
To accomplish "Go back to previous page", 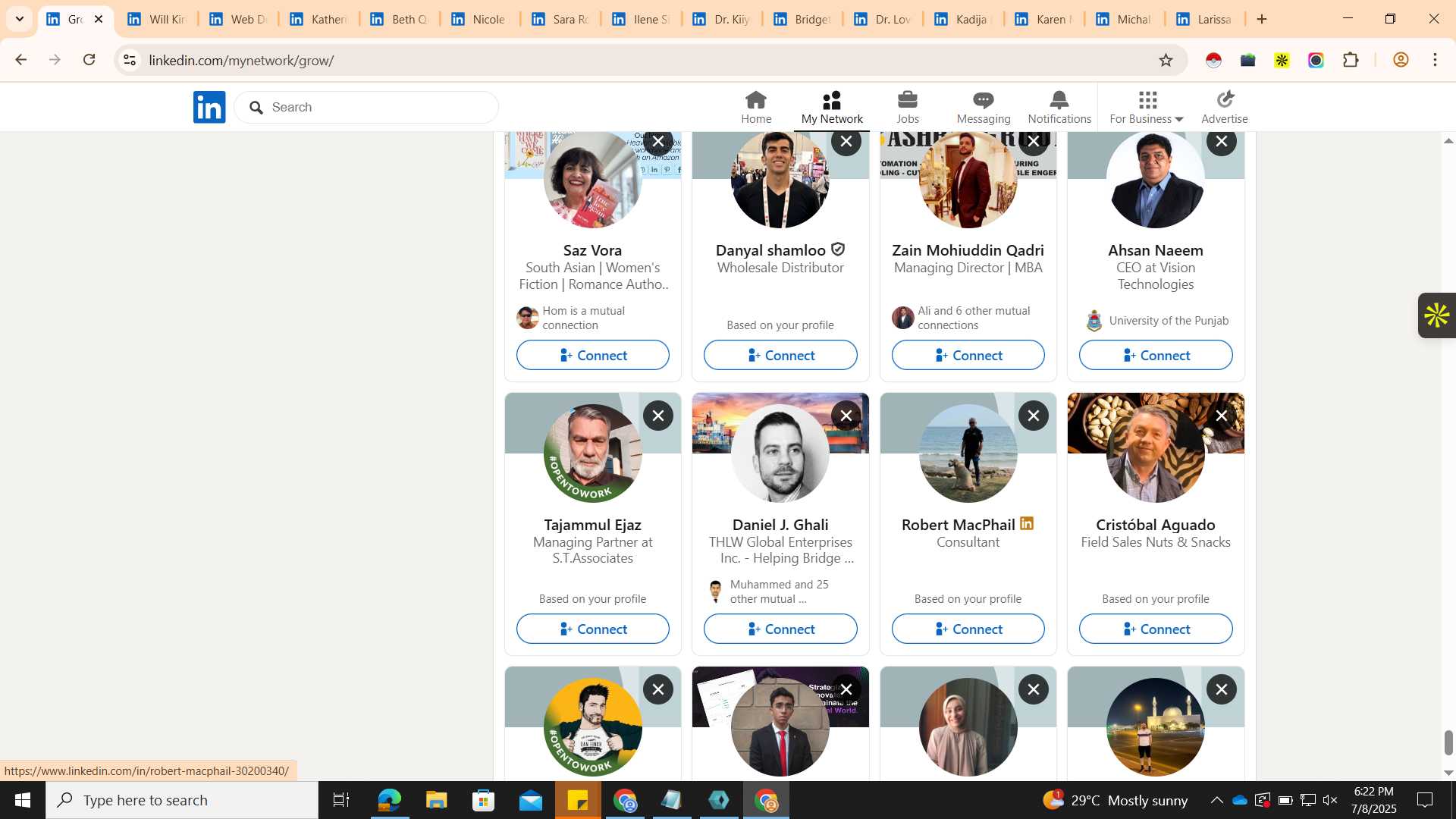I will (x=20, y=60).
